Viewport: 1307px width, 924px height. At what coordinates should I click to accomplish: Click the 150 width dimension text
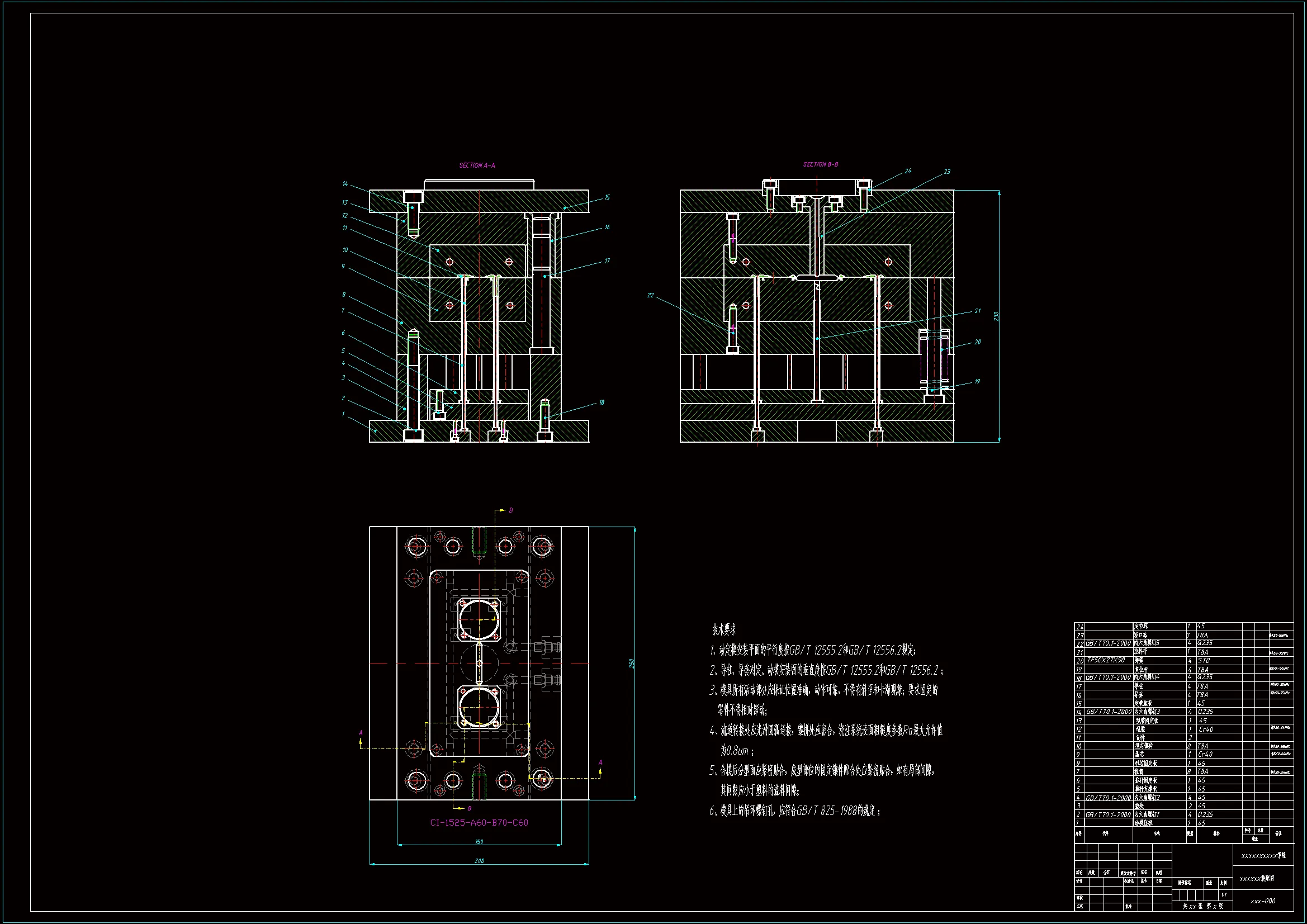(x=479, y=841)
